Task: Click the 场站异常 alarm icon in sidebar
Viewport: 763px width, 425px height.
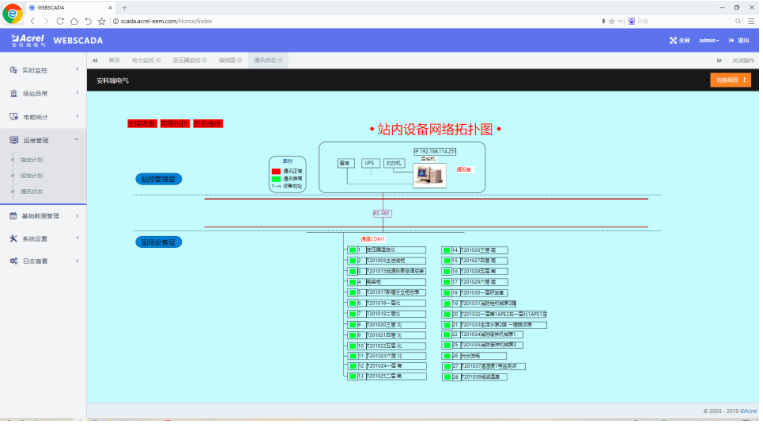Action: (x=13, y=93)
